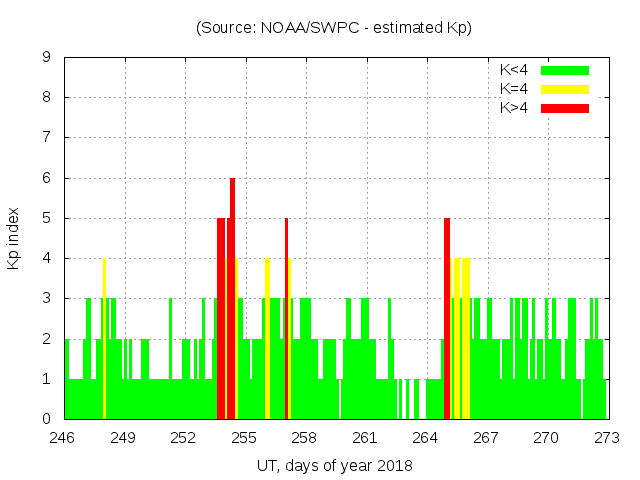Click the y-axis tick label 0
Screen dimensions: 640x480
click(x=47, y=419)
